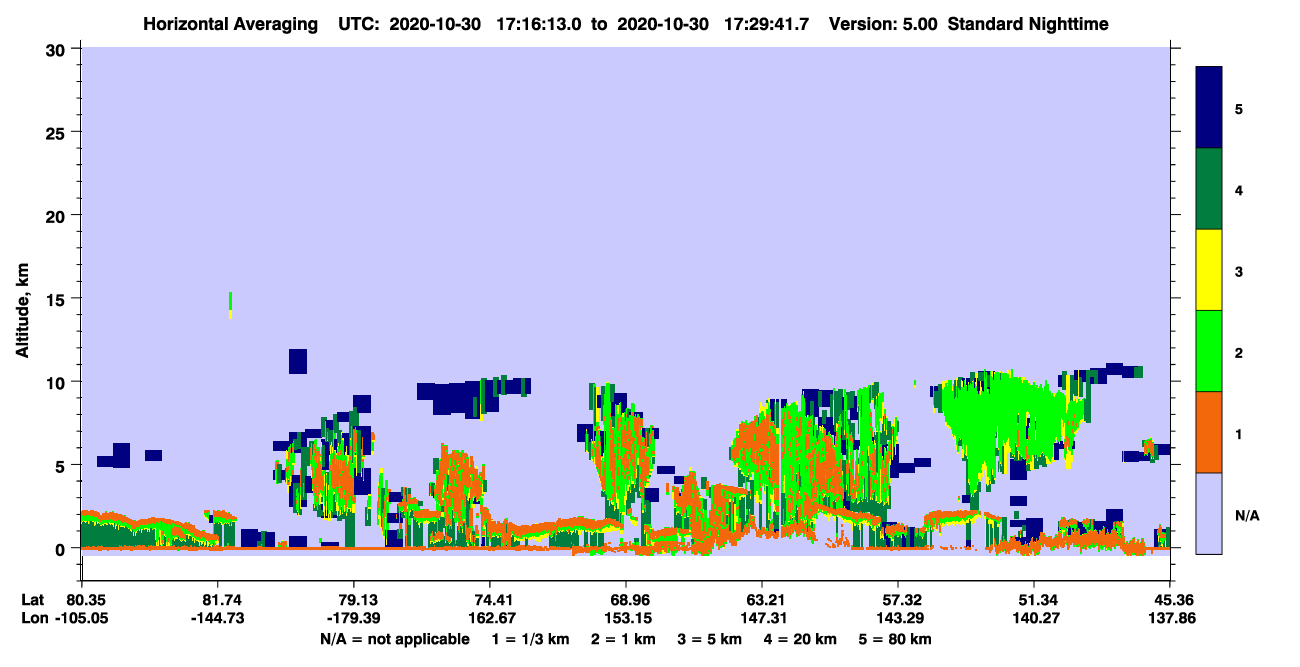Click longitude value -144.73
This screenshot has width=1300, height=667.
coord(217,618)
